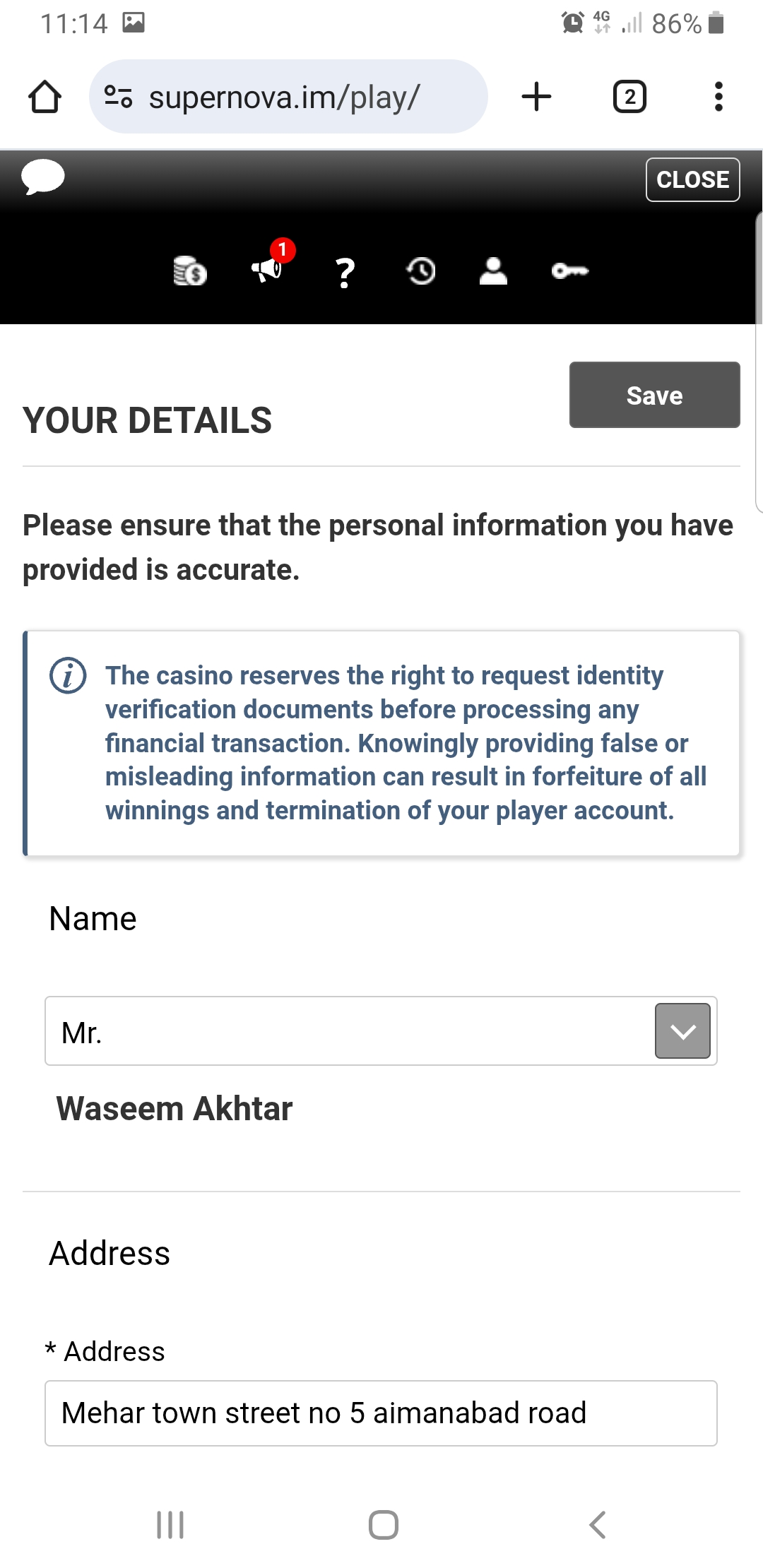This screenshot has height=1568, width=763.
Task: Open the live chat bubble
Action: click(x=43, y=177)
